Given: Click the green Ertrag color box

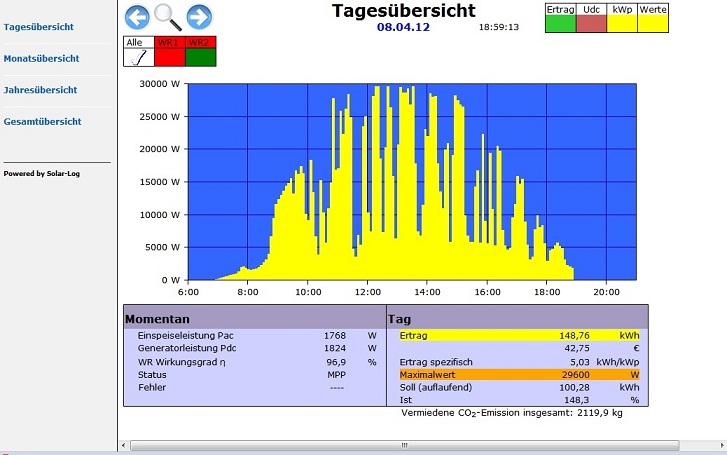Looking at the screenshot, I should 560,24.
